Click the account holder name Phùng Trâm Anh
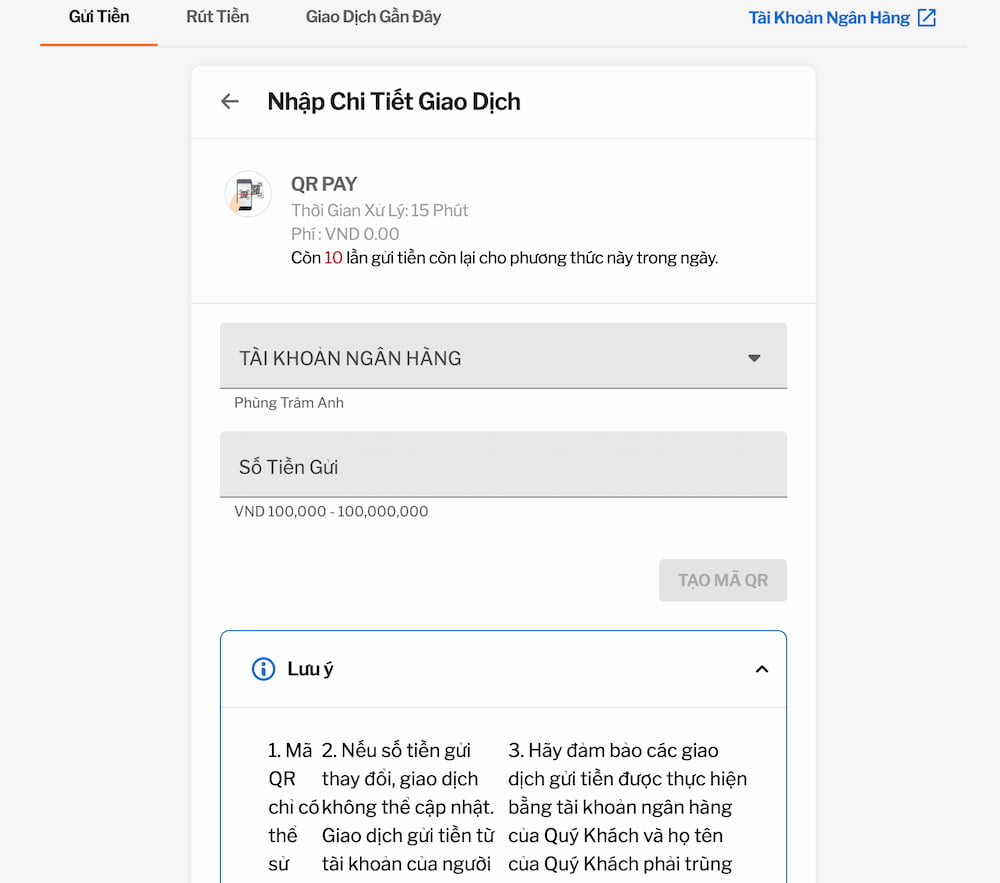The image size is (1000, 883). point(289,403)
